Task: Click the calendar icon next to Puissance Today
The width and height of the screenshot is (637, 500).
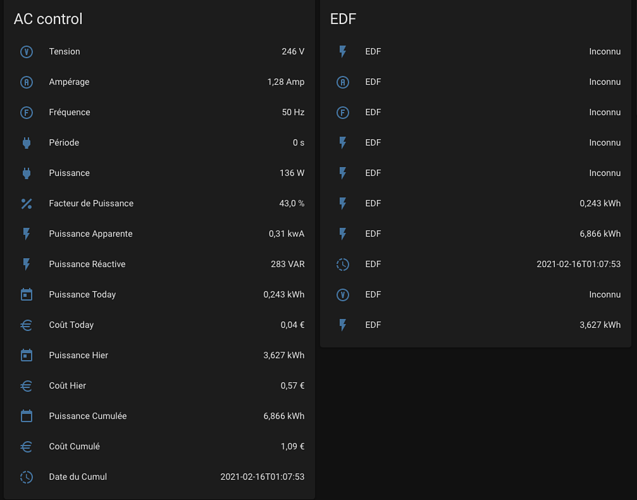Action: (x=26, y=295)
